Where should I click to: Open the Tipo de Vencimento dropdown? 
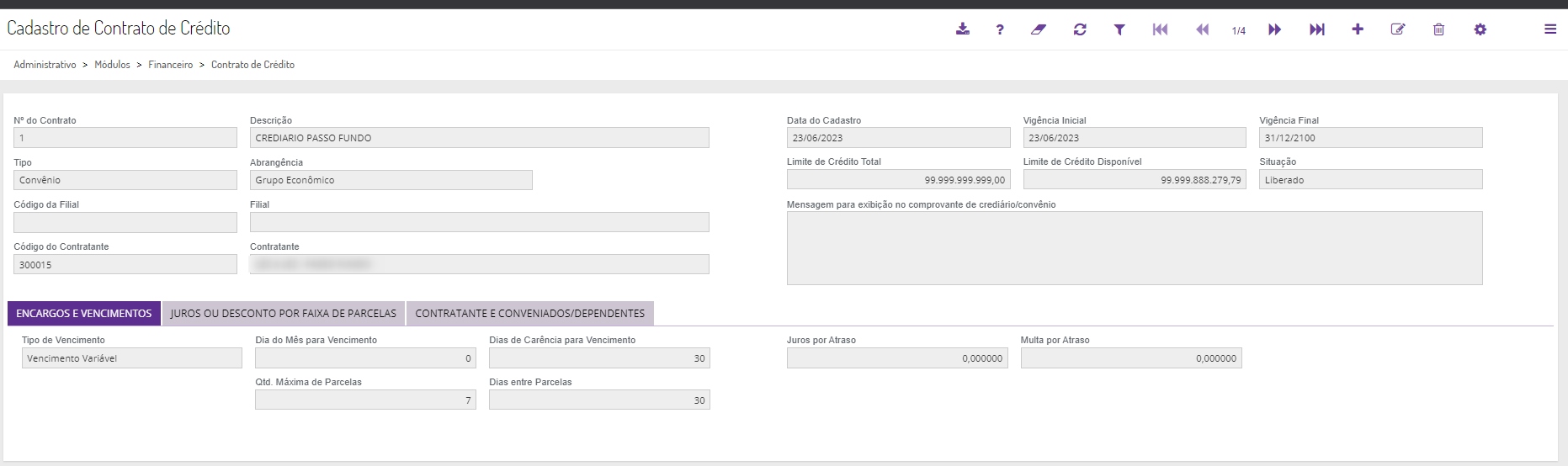(131, 358)
